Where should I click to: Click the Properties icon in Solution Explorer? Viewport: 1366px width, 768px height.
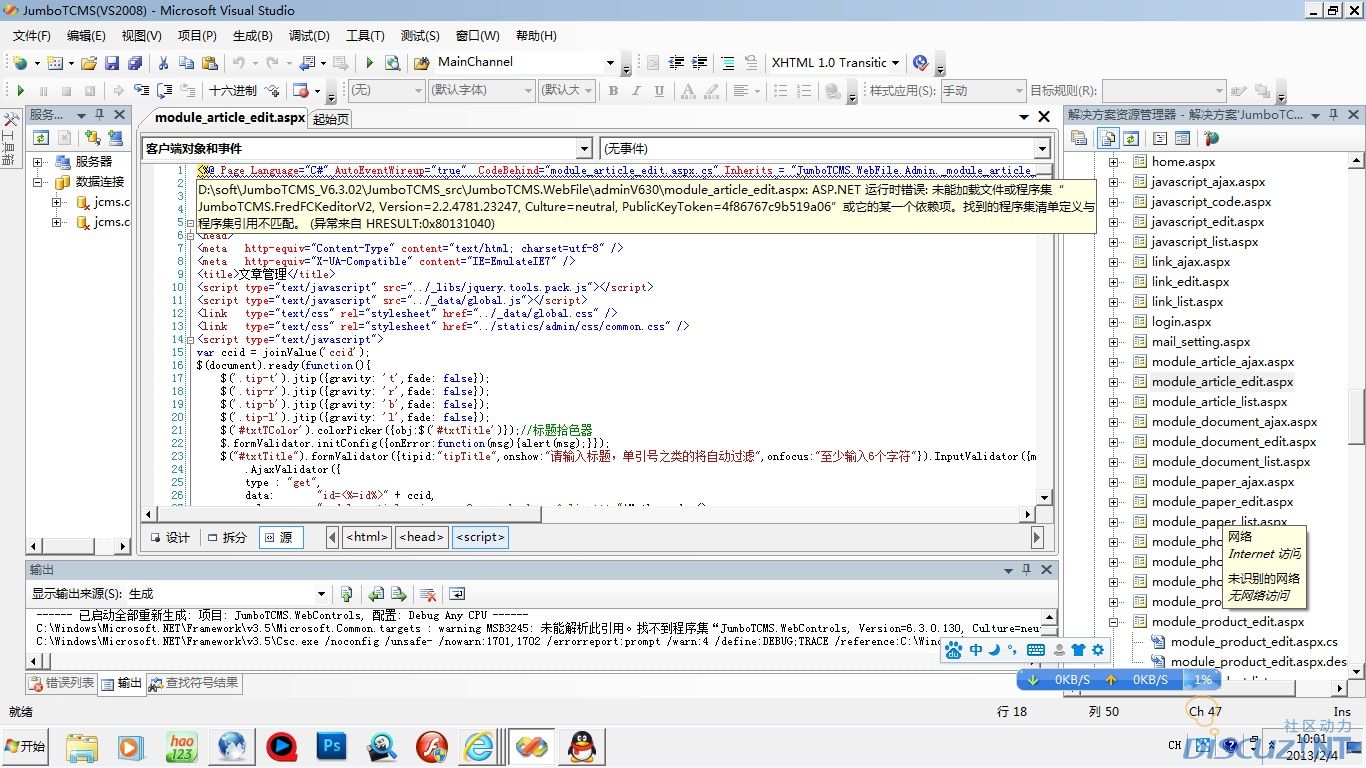click(1079, 138)
